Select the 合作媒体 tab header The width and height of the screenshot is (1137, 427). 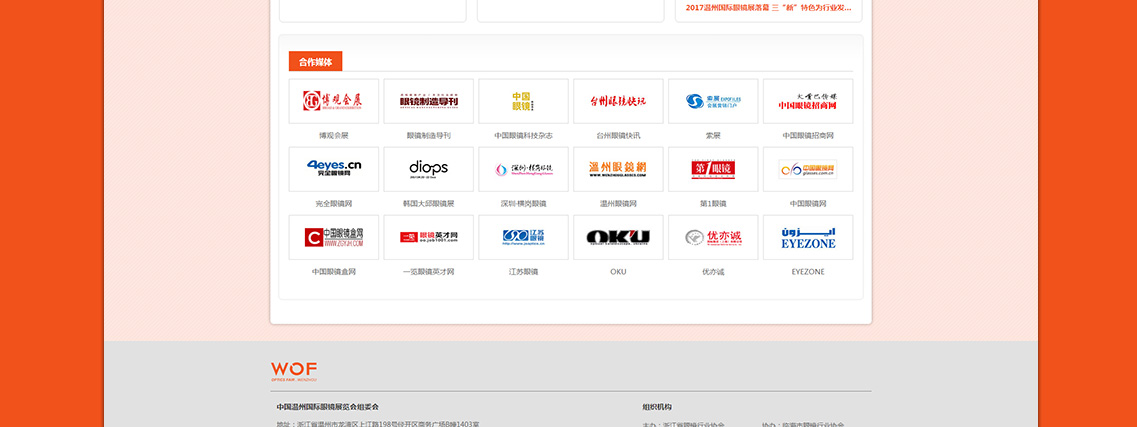coord(315,62)
